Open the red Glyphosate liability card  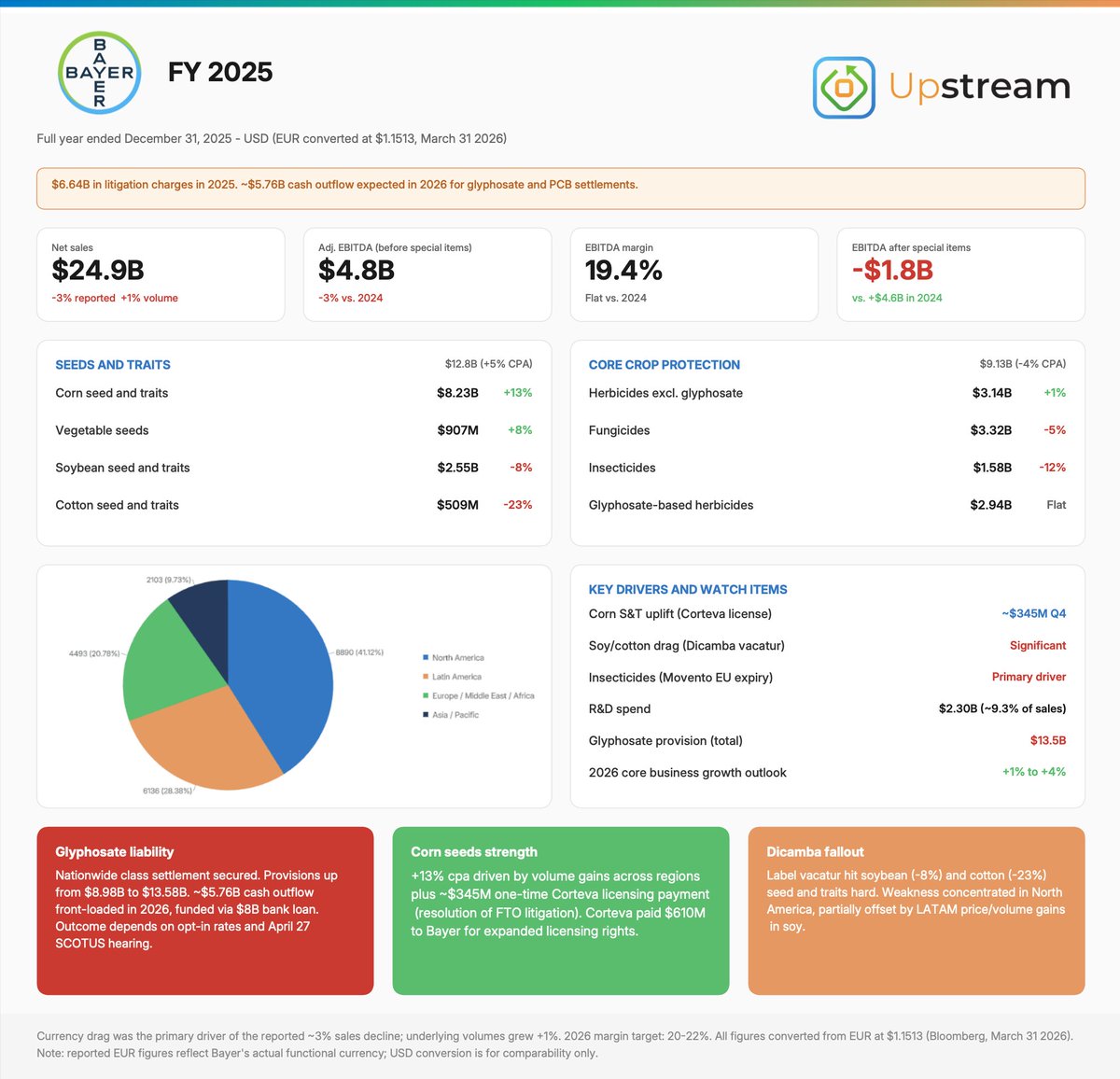click(x=205, y=911)
